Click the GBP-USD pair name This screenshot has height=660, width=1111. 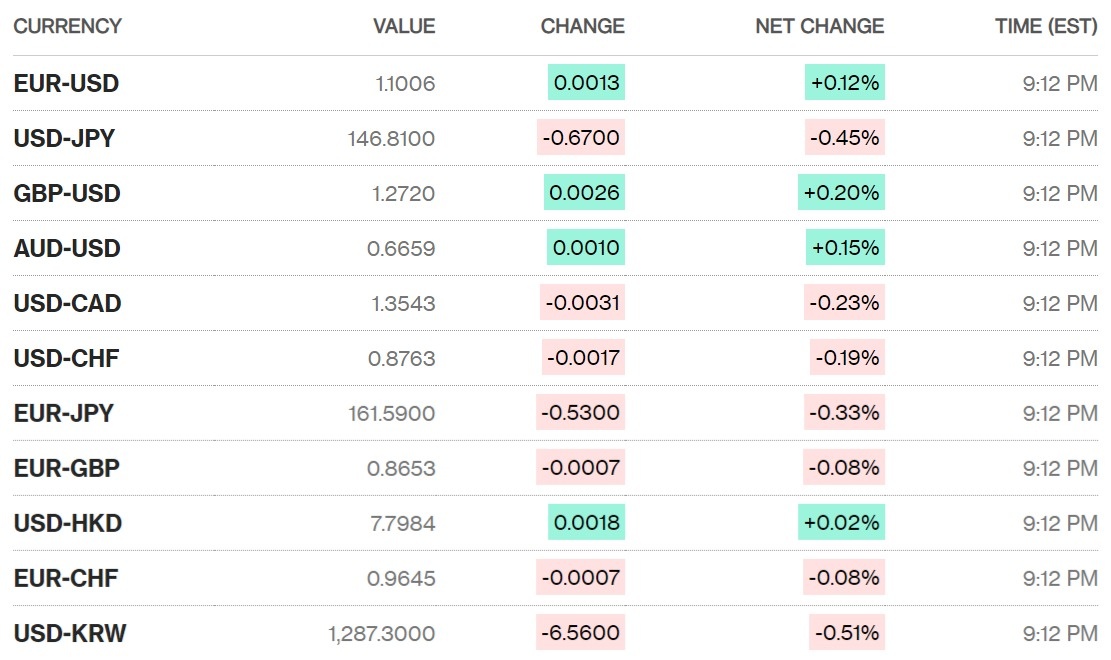point(67,193)
